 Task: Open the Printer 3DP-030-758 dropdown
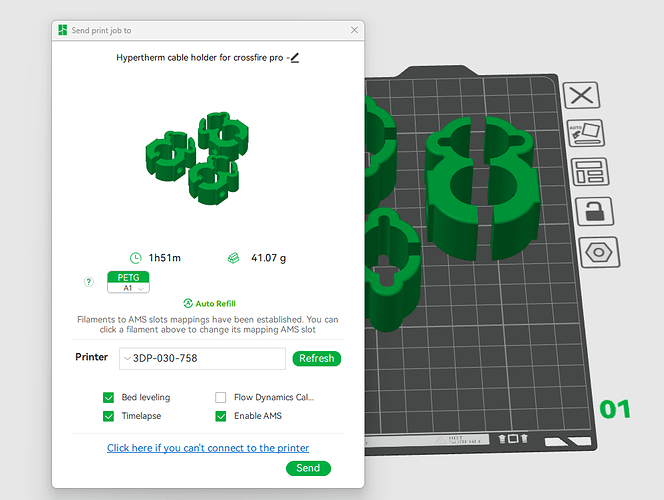click(202, 359)
